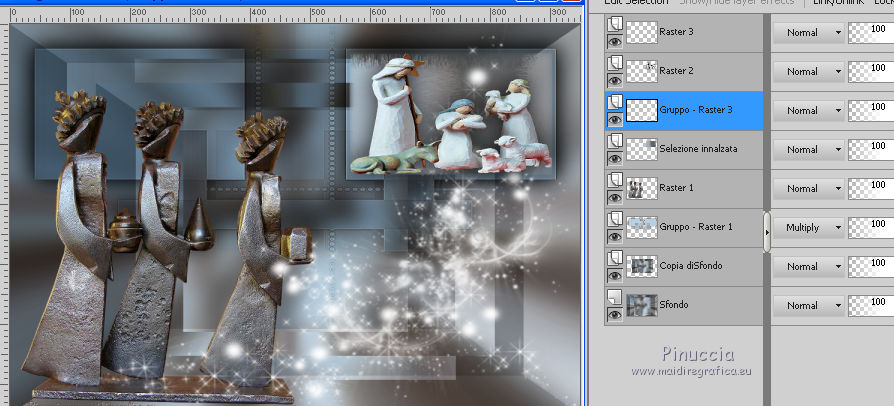This screenshot has width=894, height=406.
Task: Click opacity slider of Raster 2 layer
Action: (x=871, y=71)
